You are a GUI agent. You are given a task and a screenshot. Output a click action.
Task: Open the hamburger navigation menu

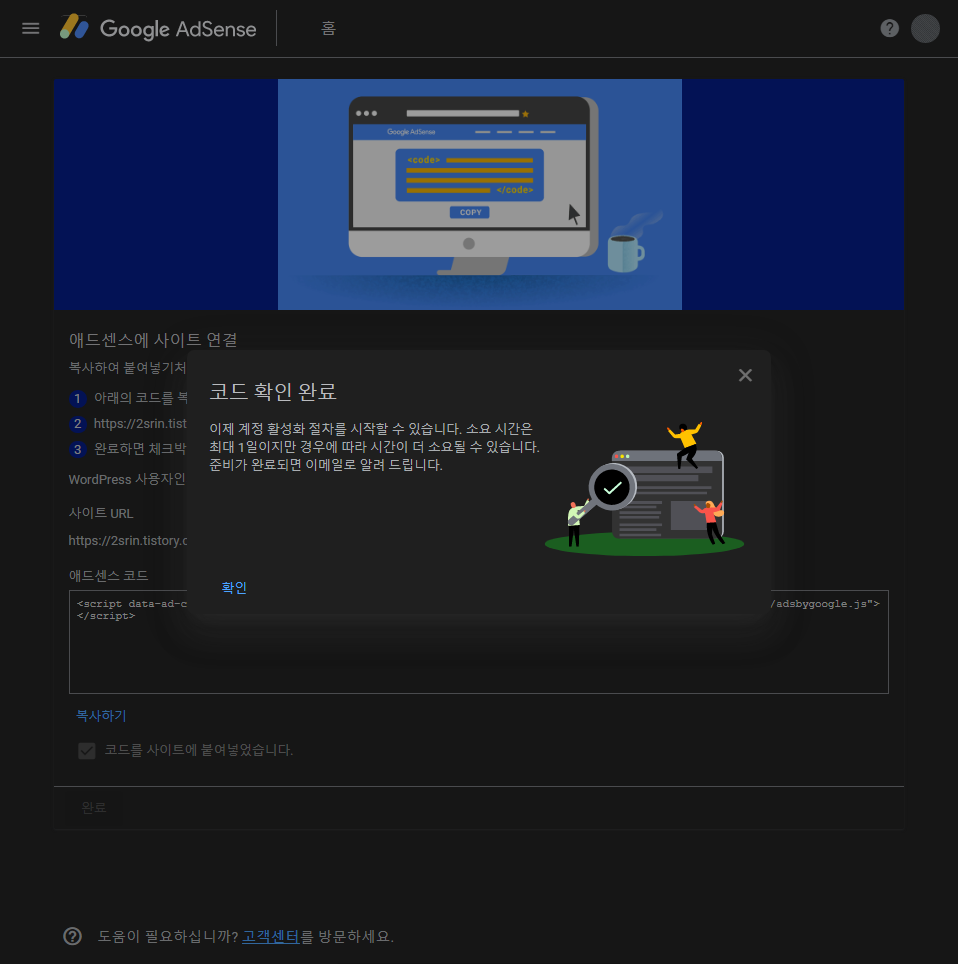[30, 28]
